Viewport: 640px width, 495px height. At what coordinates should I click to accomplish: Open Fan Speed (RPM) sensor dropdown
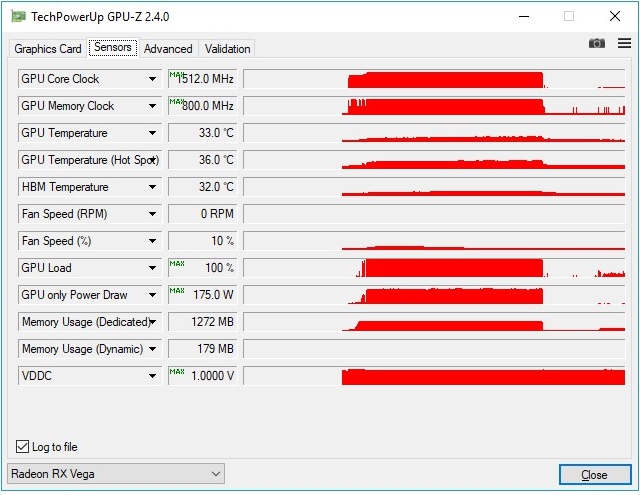pos(152,213)
